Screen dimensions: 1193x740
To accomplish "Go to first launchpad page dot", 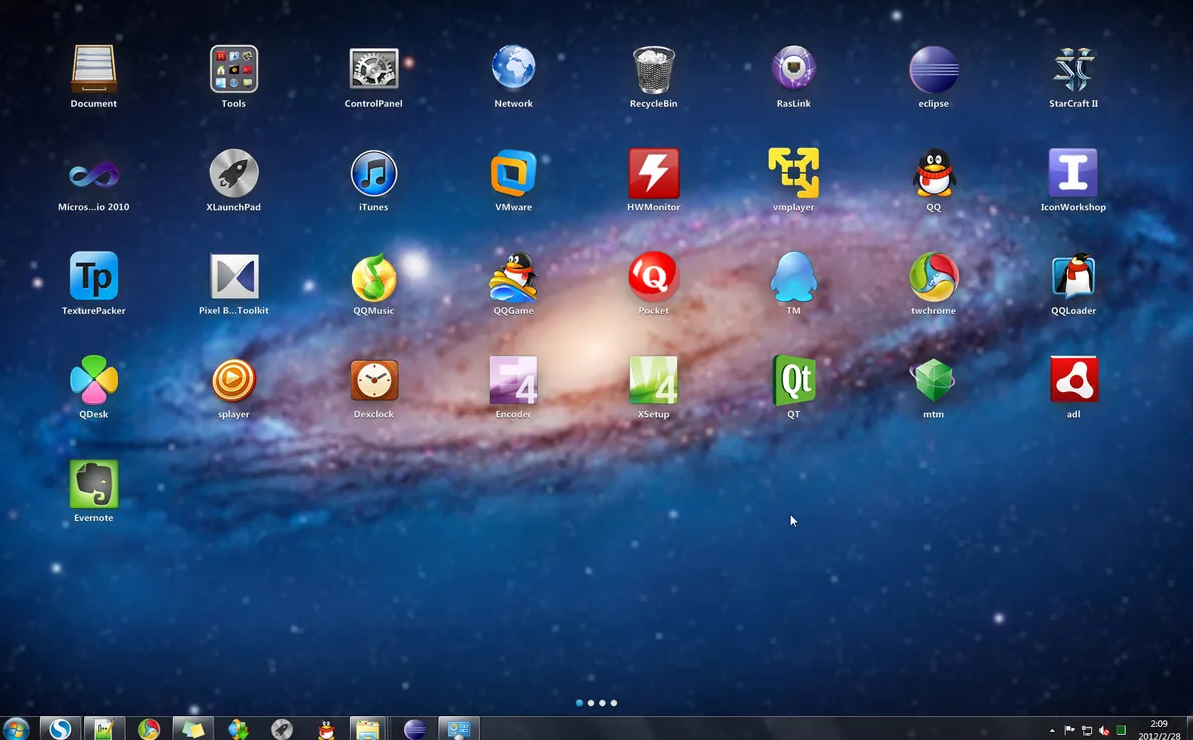I will 580,703.
